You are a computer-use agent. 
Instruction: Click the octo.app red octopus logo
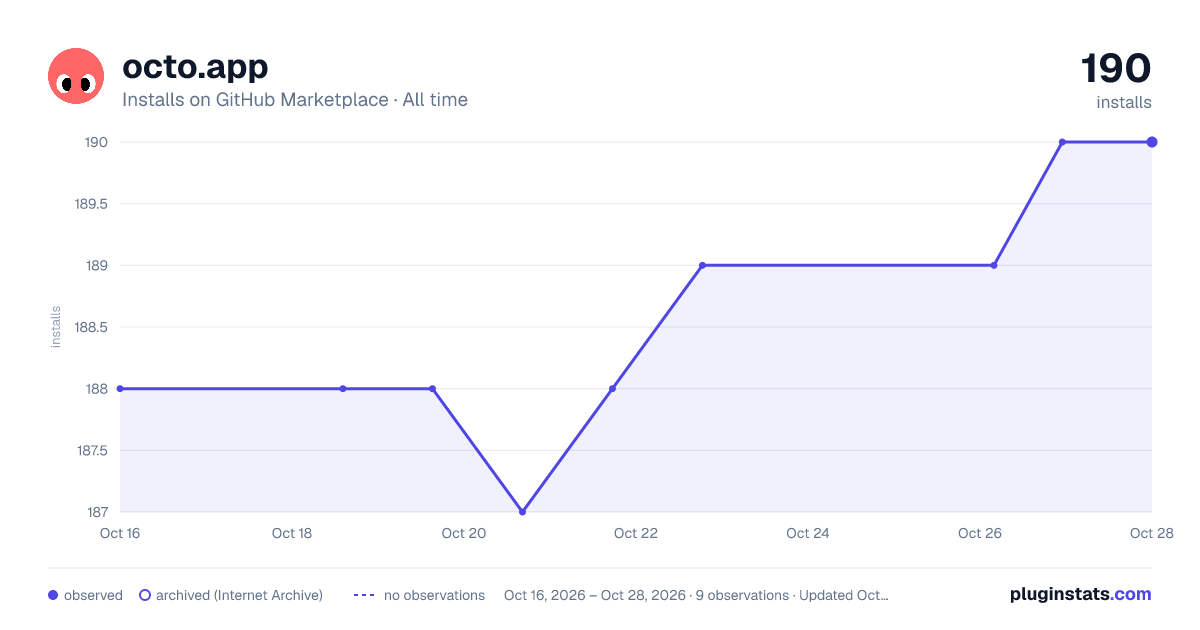[76, 76]
